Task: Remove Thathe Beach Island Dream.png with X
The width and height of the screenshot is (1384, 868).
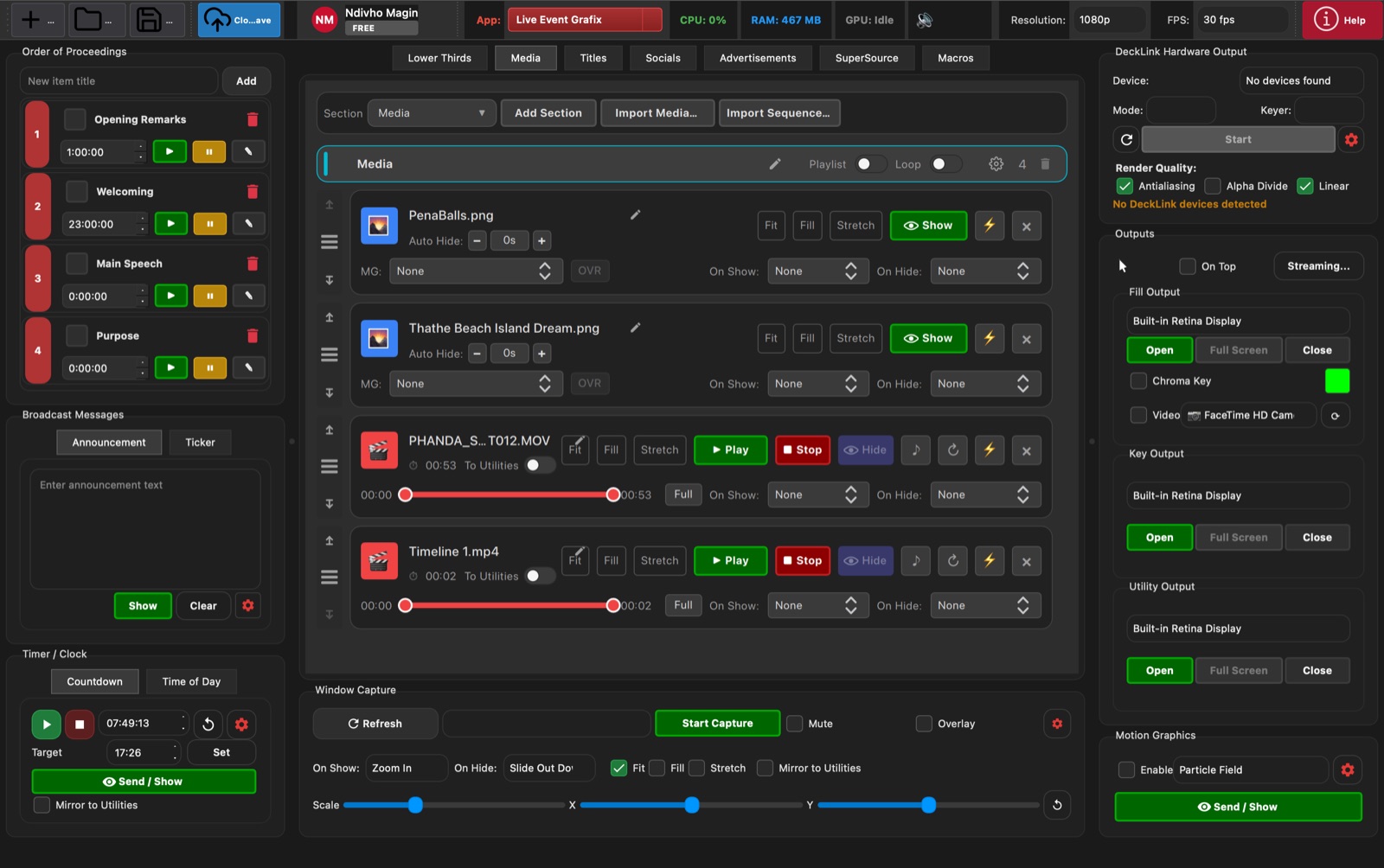Action: tap(1026, 339)
